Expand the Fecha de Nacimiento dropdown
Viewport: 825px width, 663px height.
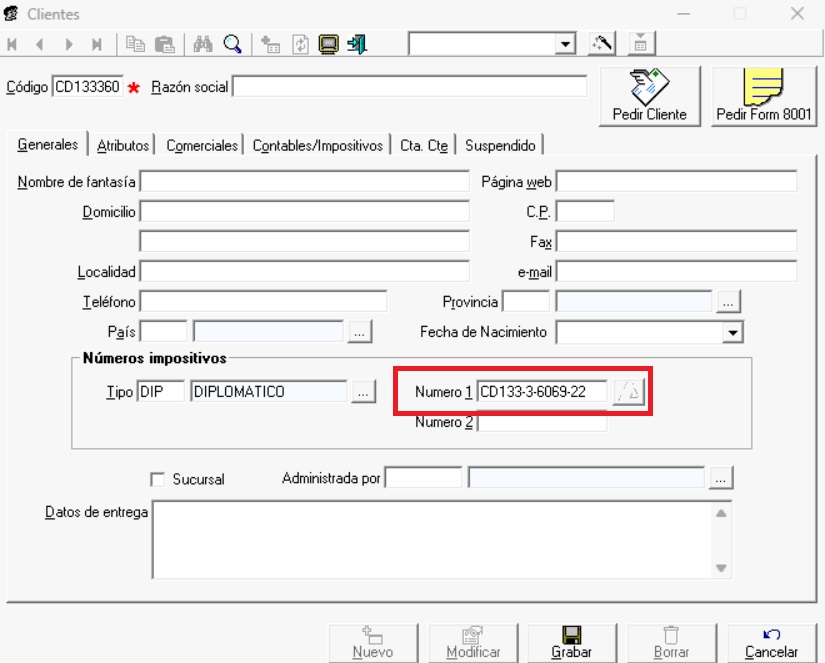pyautogui.click(x=733, y=332)
